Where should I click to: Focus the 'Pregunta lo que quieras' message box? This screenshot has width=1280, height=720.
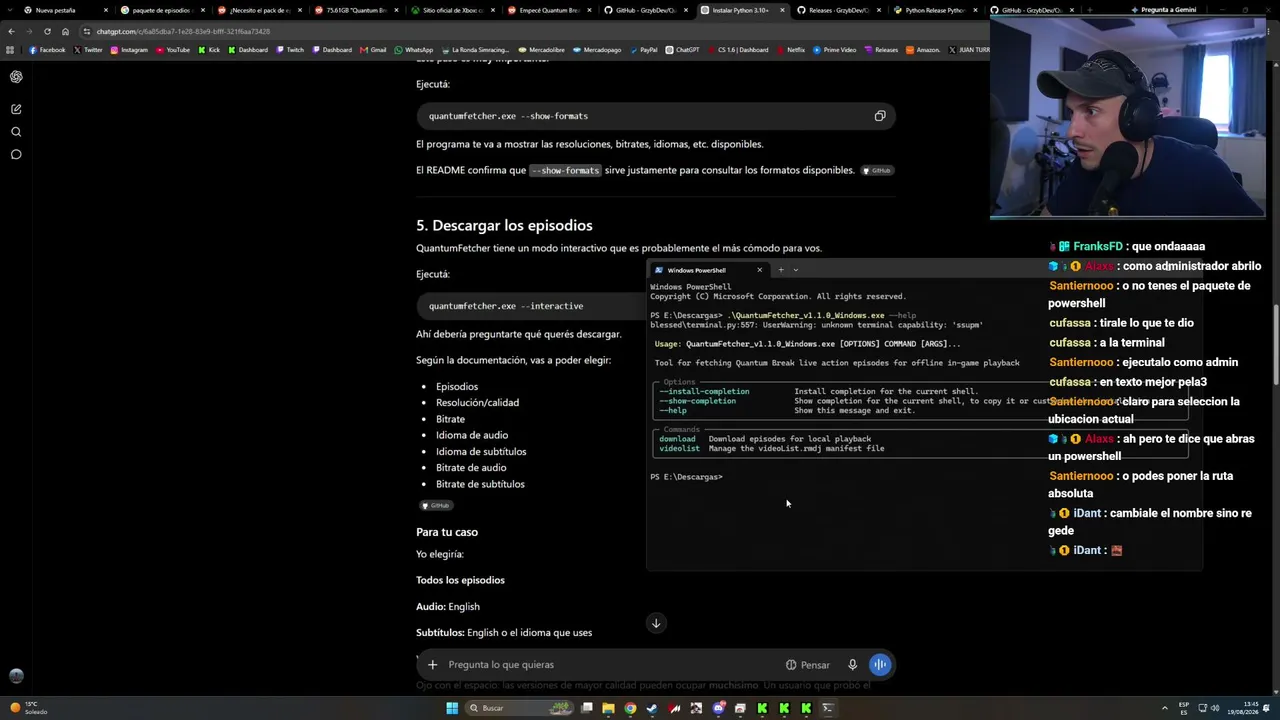click(x=610, y=665)
